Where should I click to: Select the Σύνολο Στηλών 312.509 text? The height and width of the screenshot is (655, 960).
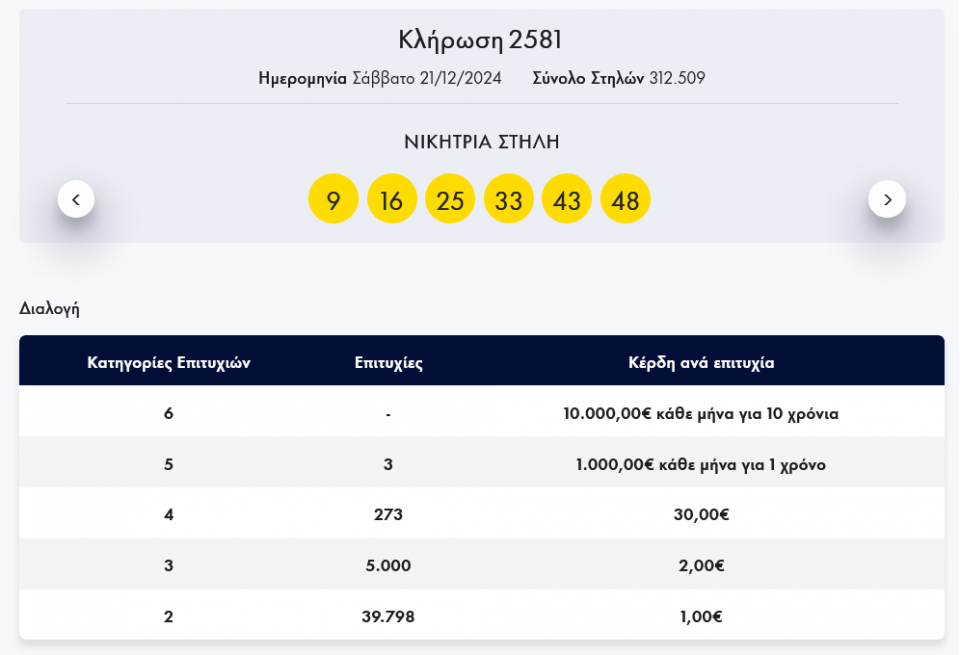point(619,78)
